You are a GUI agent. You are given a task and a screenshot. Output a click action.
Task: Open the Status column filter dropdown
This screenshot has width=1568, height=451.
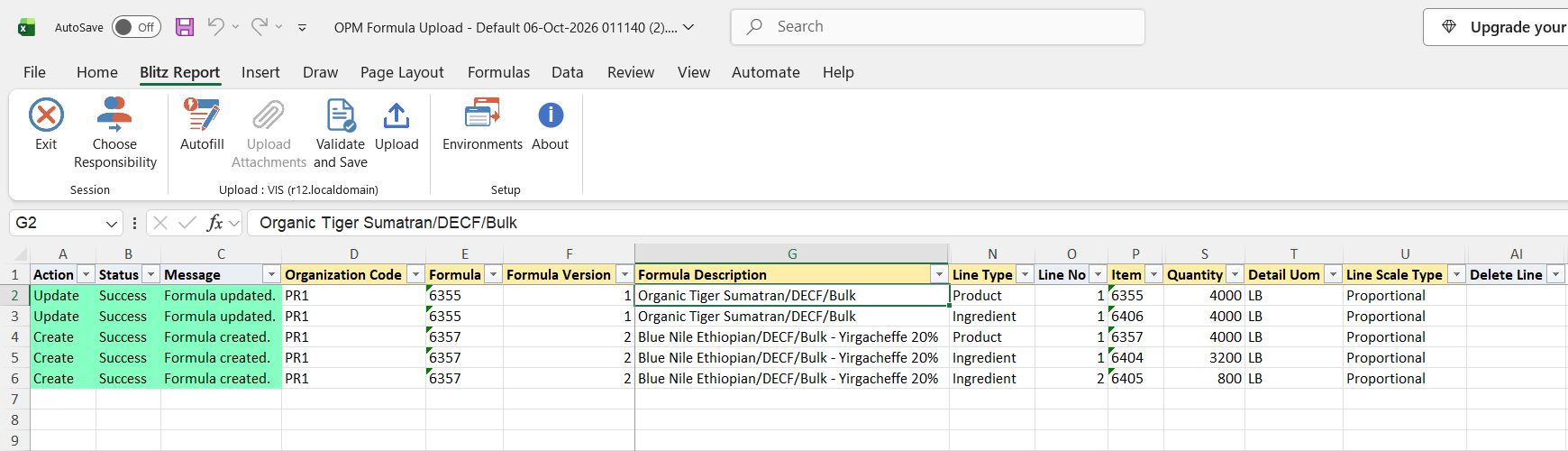[151, 274]
